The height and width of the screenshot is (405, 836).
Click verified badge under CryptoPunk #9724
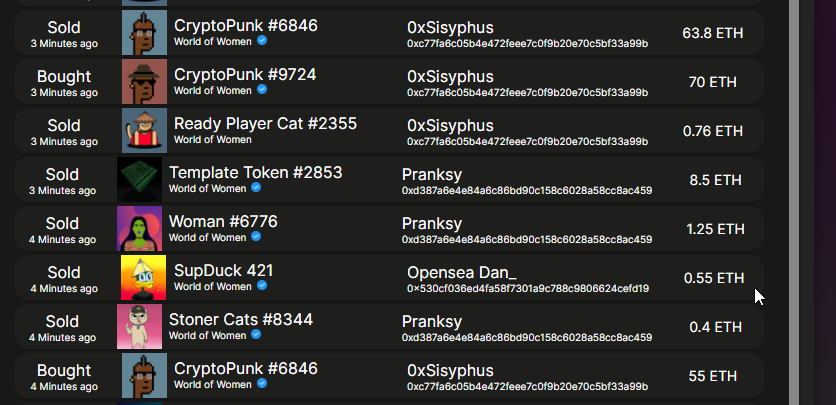tap(262, 90)
